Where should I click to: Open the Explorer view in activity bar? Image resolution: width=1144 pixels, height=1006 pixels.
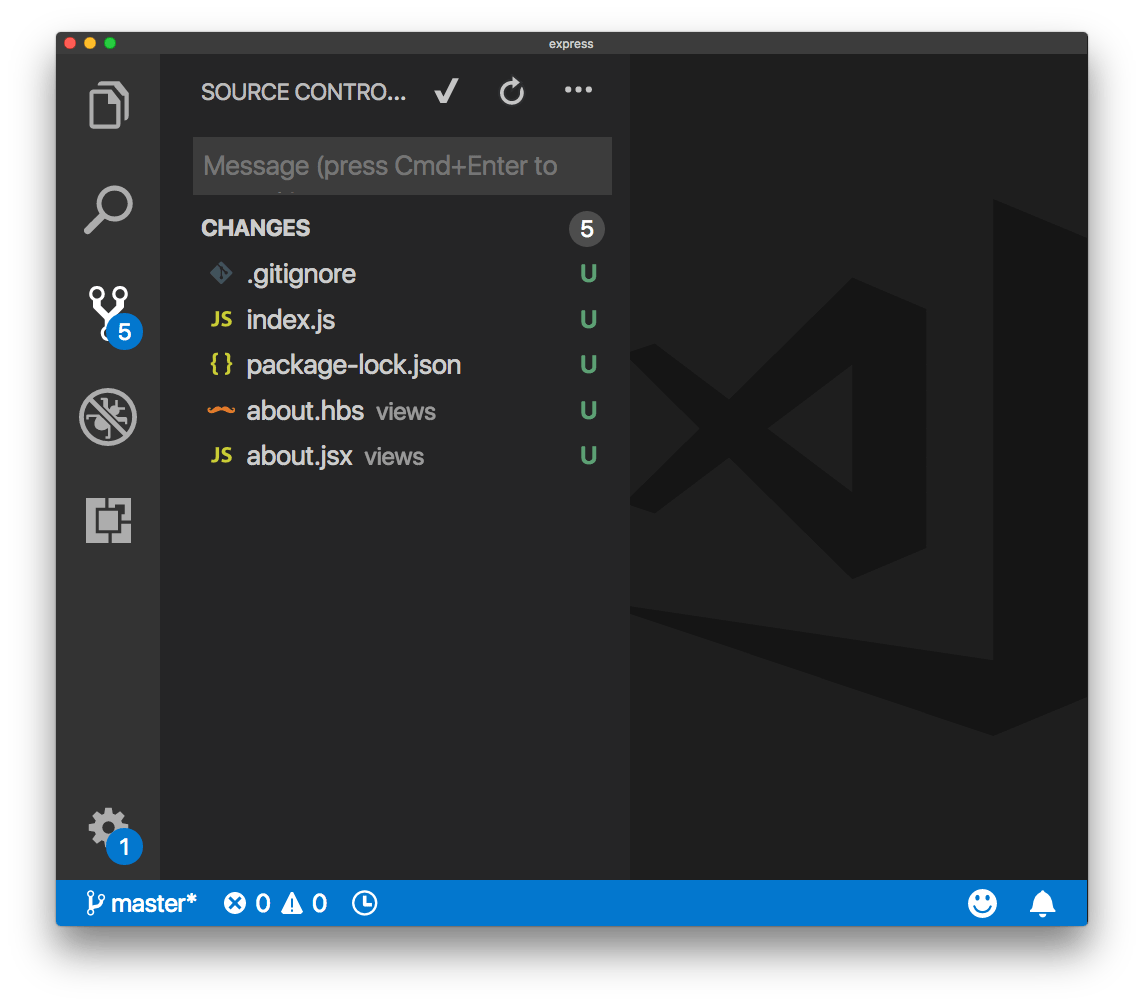pos(108,105)
